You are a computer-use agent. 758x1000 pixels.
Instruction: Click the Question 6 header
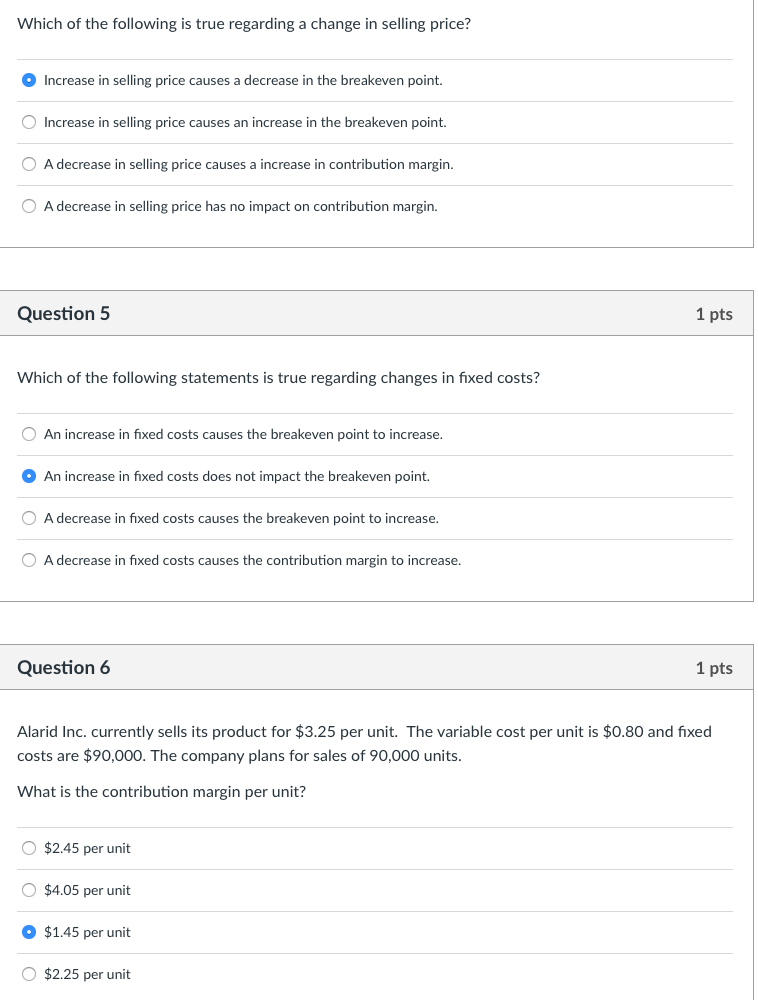[x=64, y=667]
